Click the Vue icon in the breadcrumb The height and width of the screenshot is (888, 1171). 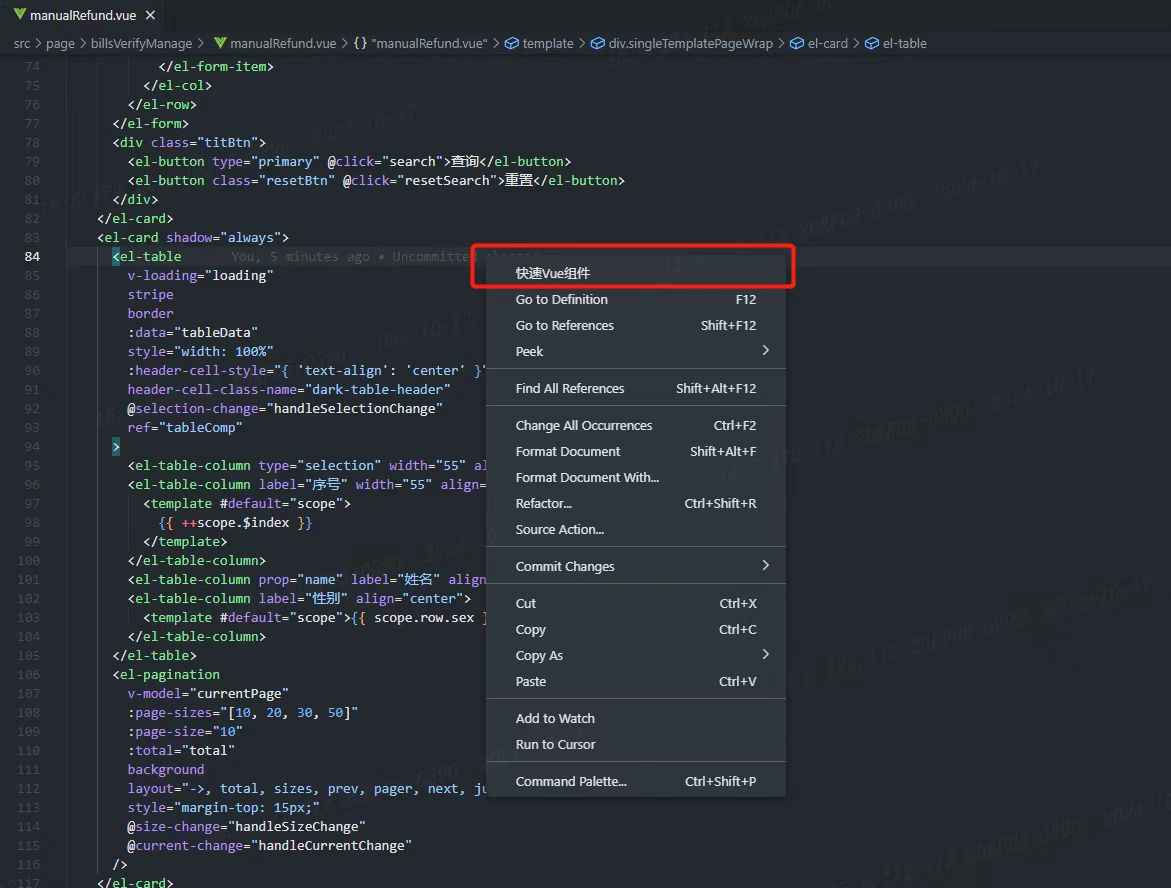pyautogui.click(x=220, y=43)
